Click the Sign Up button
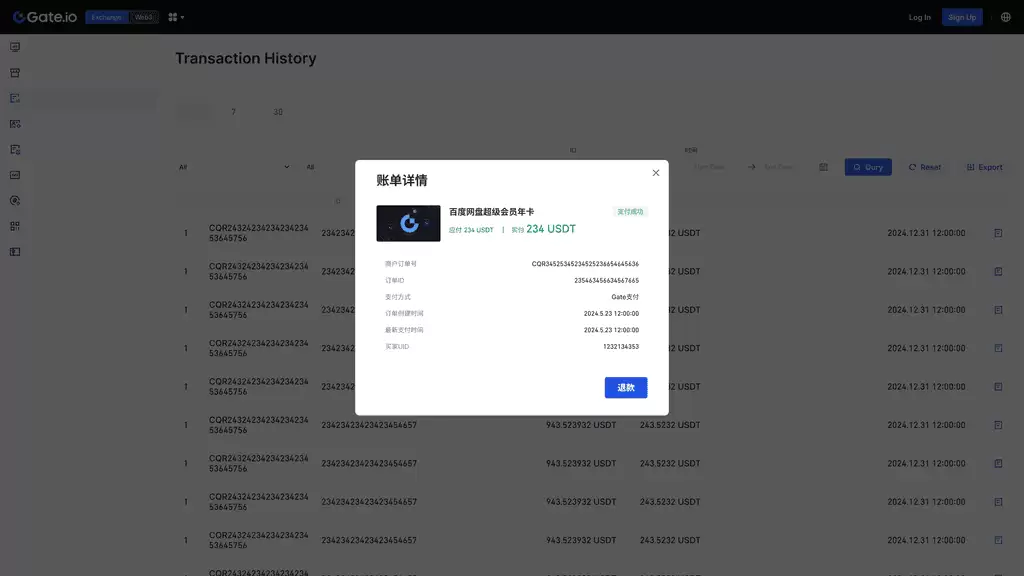This screenshot has height=576, width=1024. pyautogui.click(x=962, y=18)
